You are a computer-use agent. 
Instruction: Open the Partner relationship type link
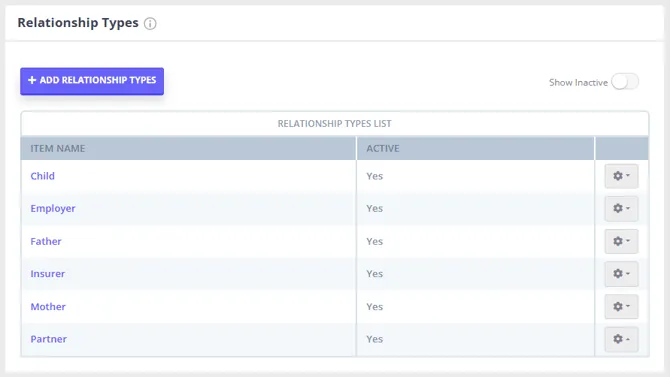(48, 339)
